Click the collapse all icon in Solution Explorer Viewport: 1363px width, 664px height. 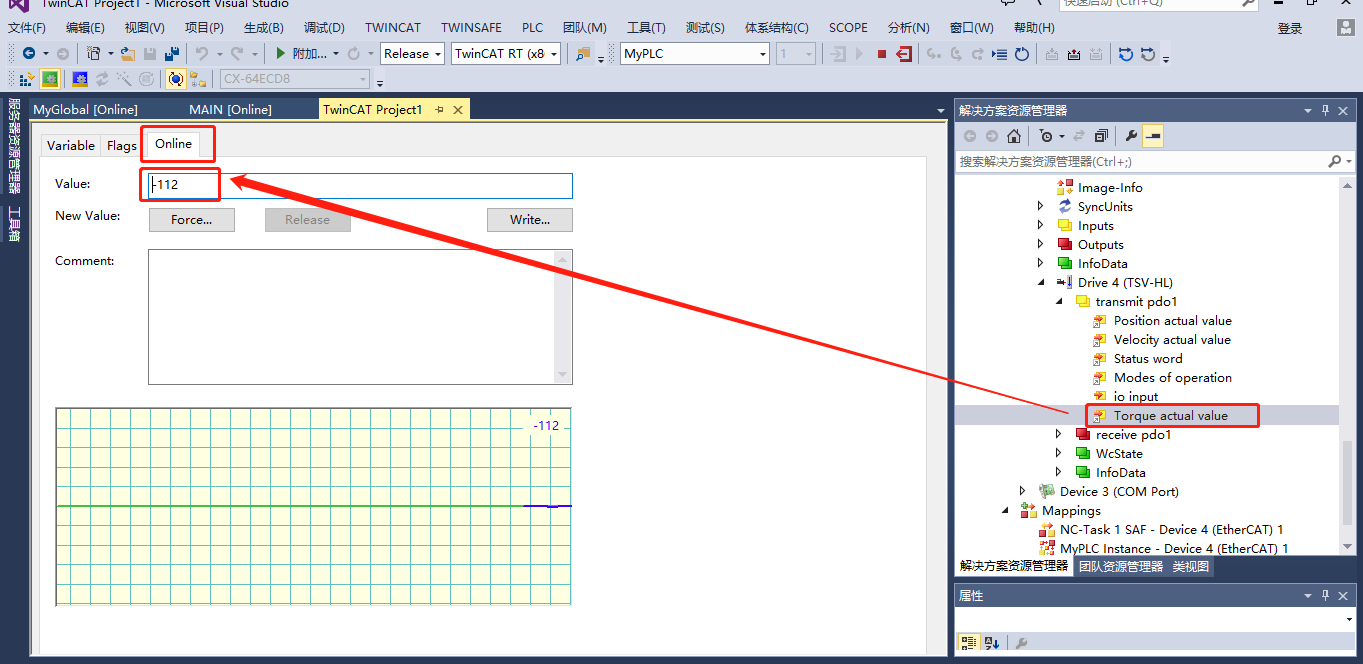[x=1101, y=136]
